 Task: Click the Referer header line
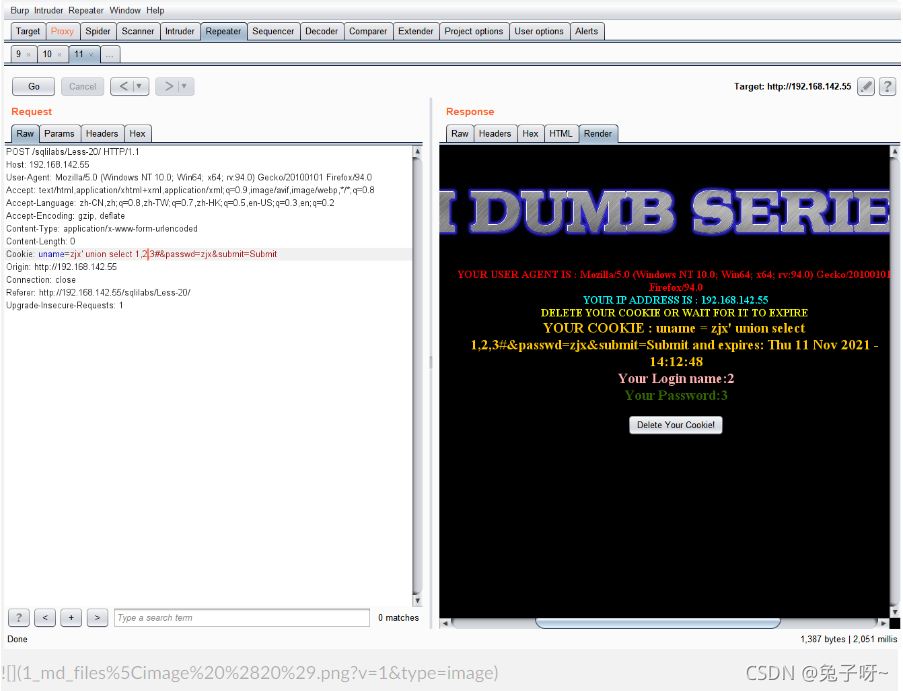point(98,293)
